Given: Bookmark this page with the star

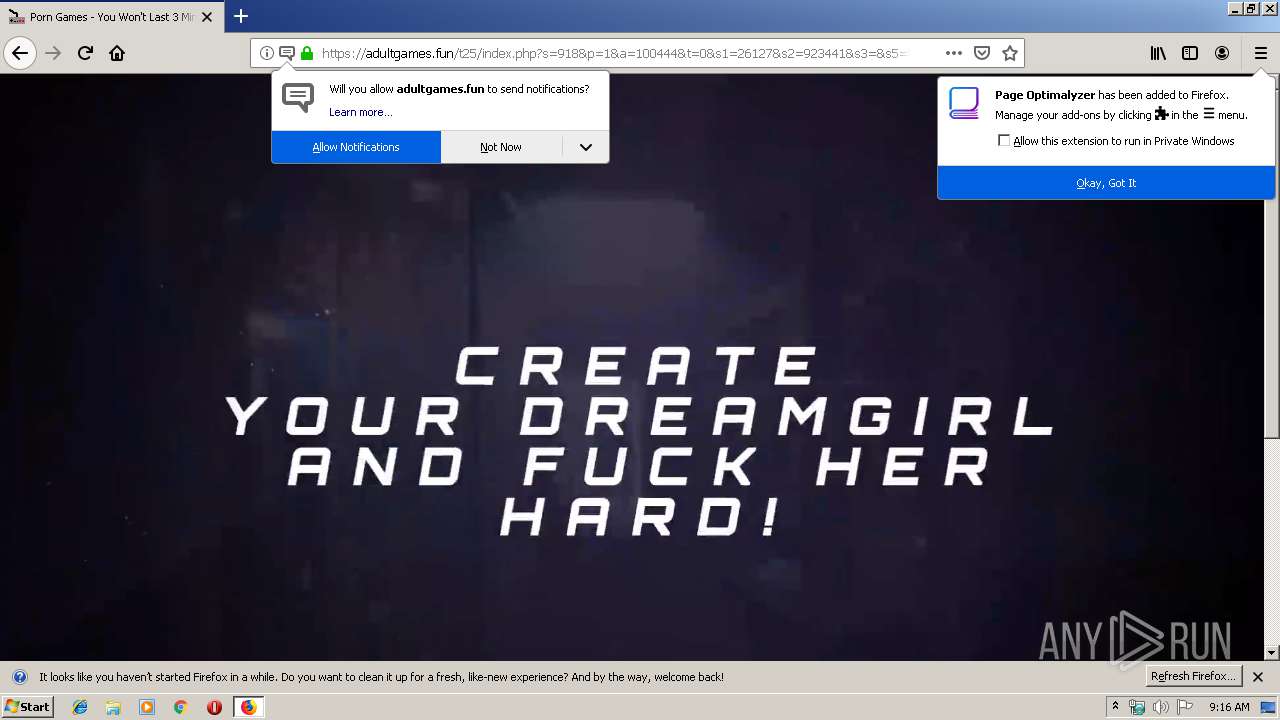Looking at the screenshot, I should [1010, 53].
